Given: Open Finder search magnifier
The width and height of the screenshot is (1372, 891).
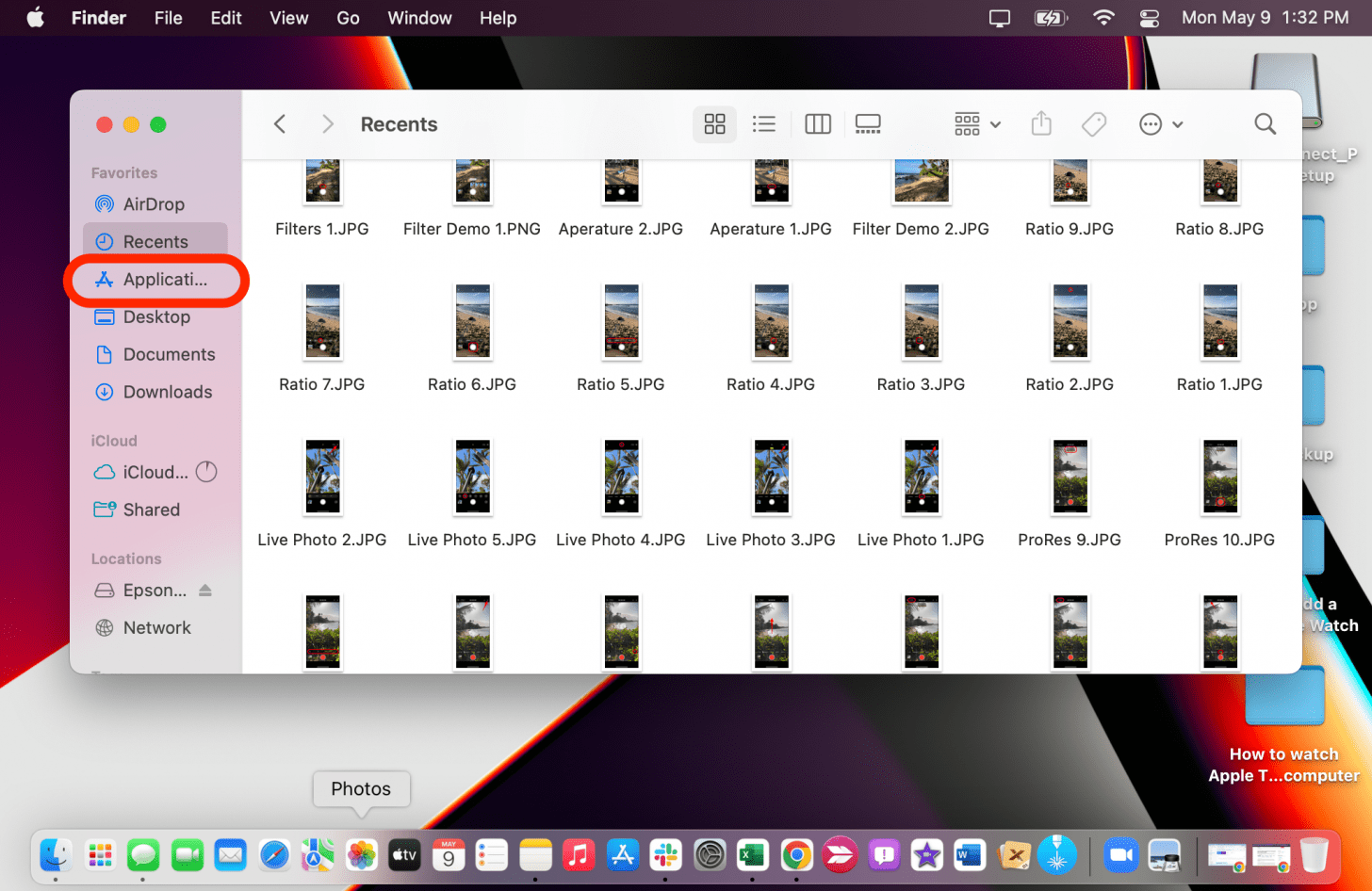Looking at the screenshot, I should click(1265, 124).
